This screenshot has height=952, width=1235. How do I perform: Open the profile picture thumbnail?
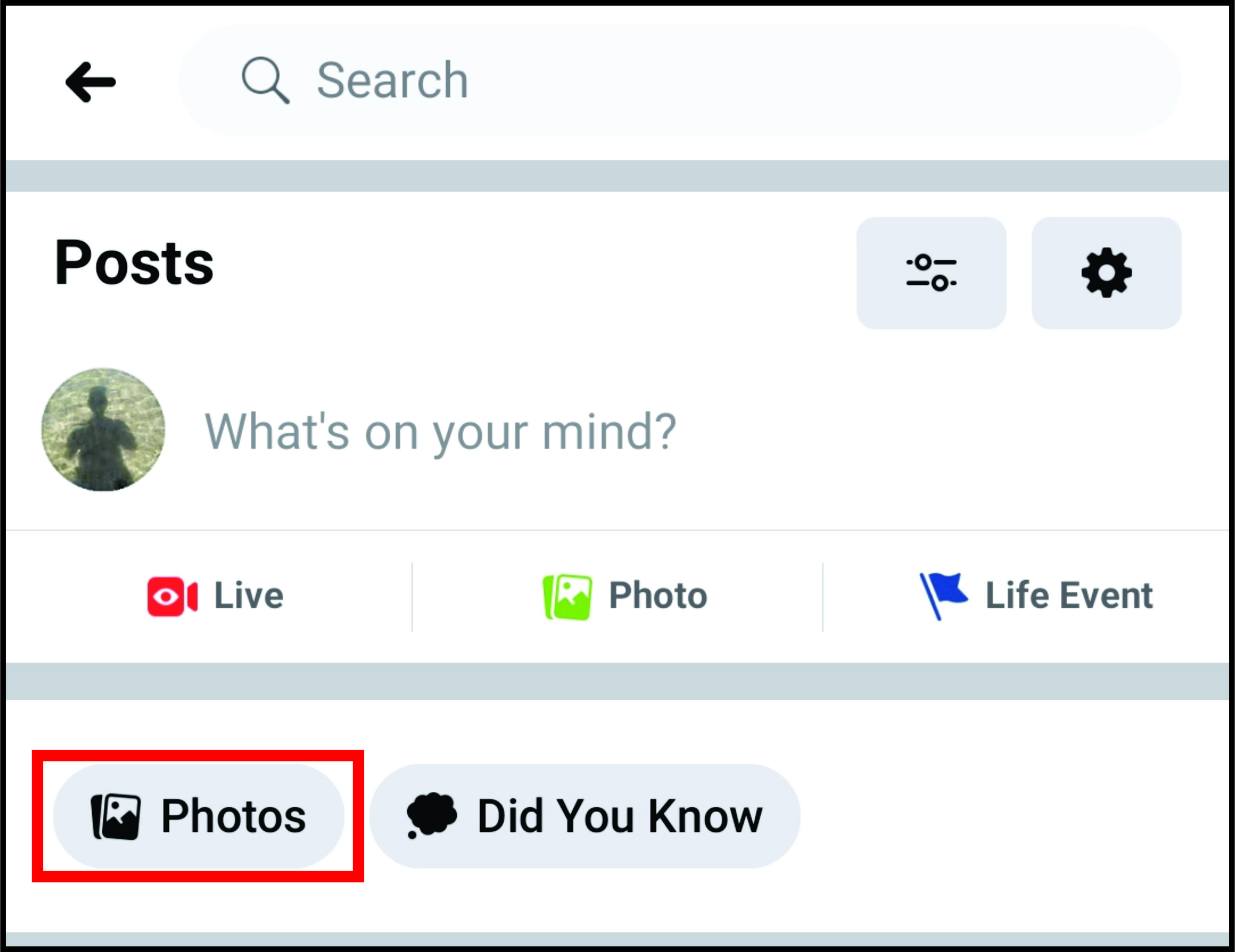(x=104, y=430)
